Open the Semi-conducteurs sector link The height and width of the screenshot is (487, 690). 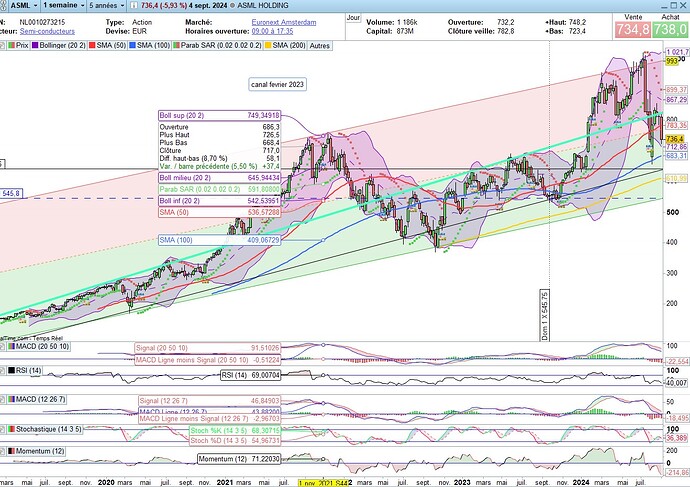[47, 31]
